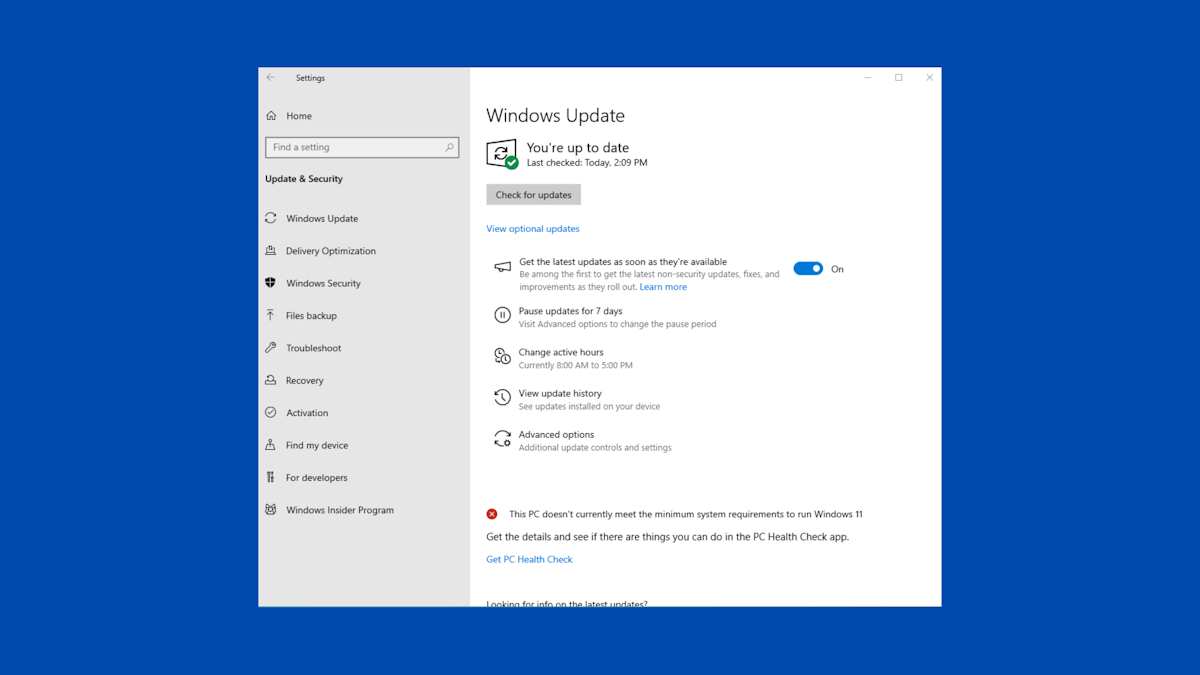Screen dimensions: 1200x675
Task: Disable the Get latest updates toggle
Action: pos(808,268)
